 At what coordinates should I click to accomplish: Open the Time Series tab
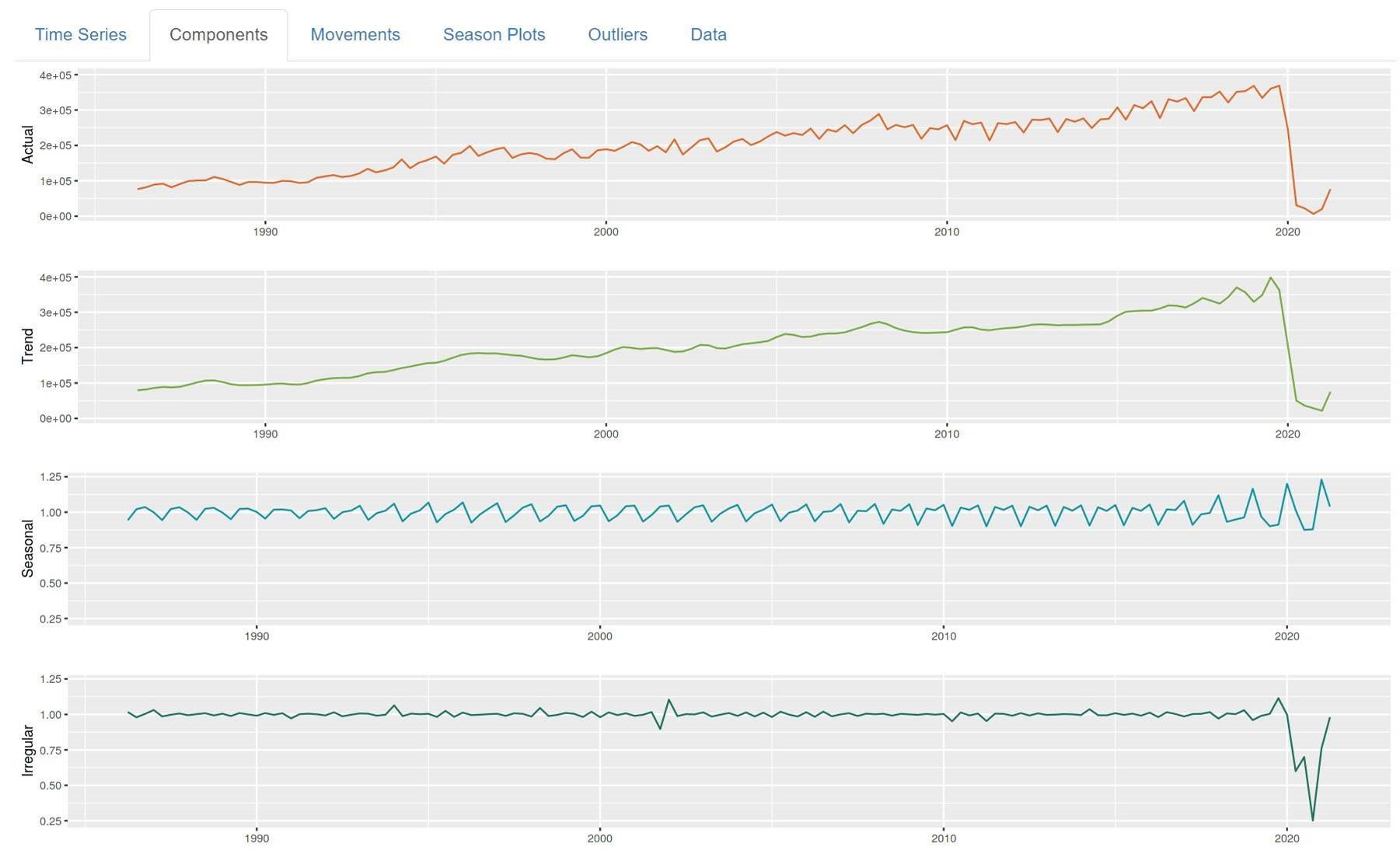80,35
